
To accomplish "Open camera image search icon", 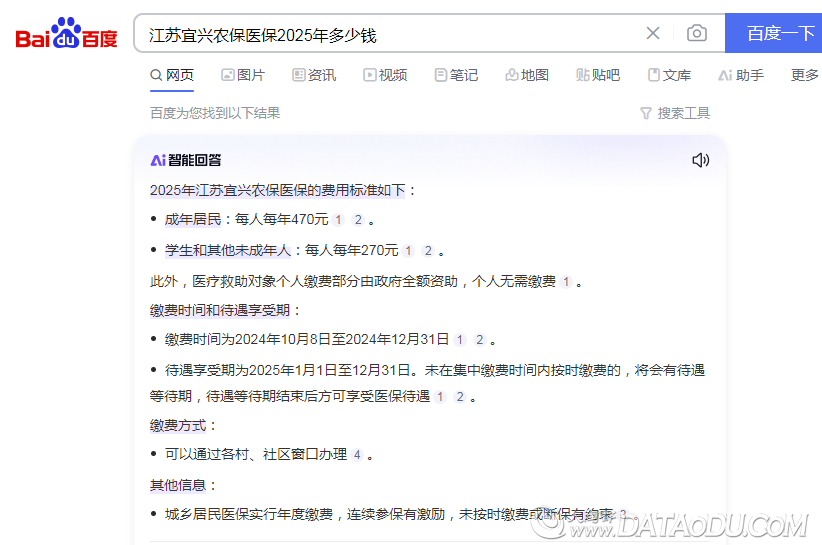I will coord(697,33).
